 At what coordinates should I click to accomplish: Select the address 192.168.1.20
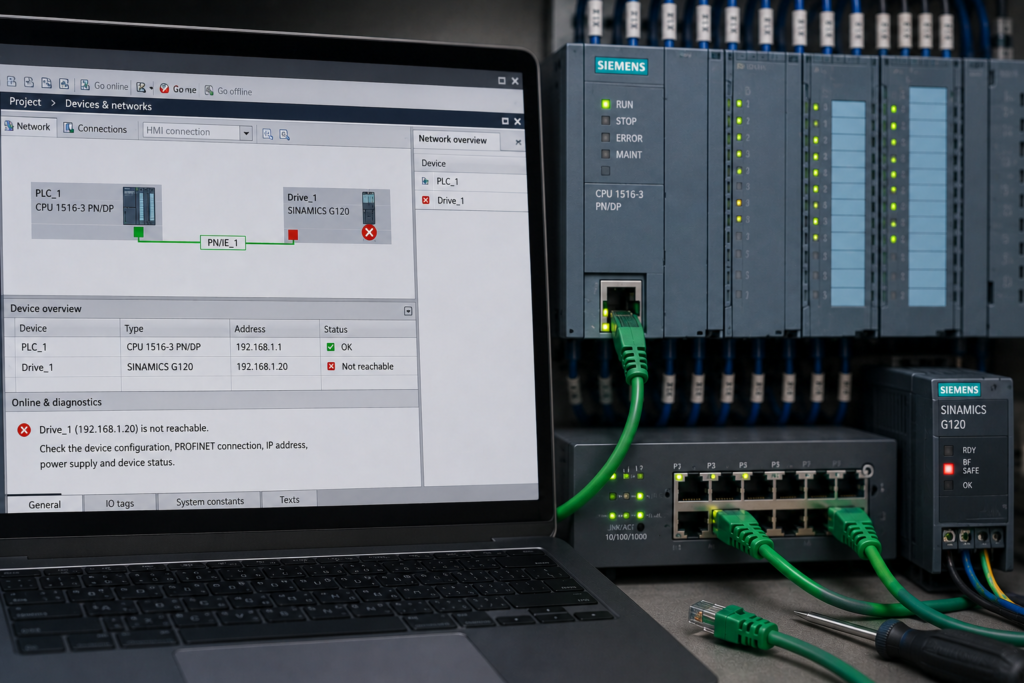coord(262,366)
